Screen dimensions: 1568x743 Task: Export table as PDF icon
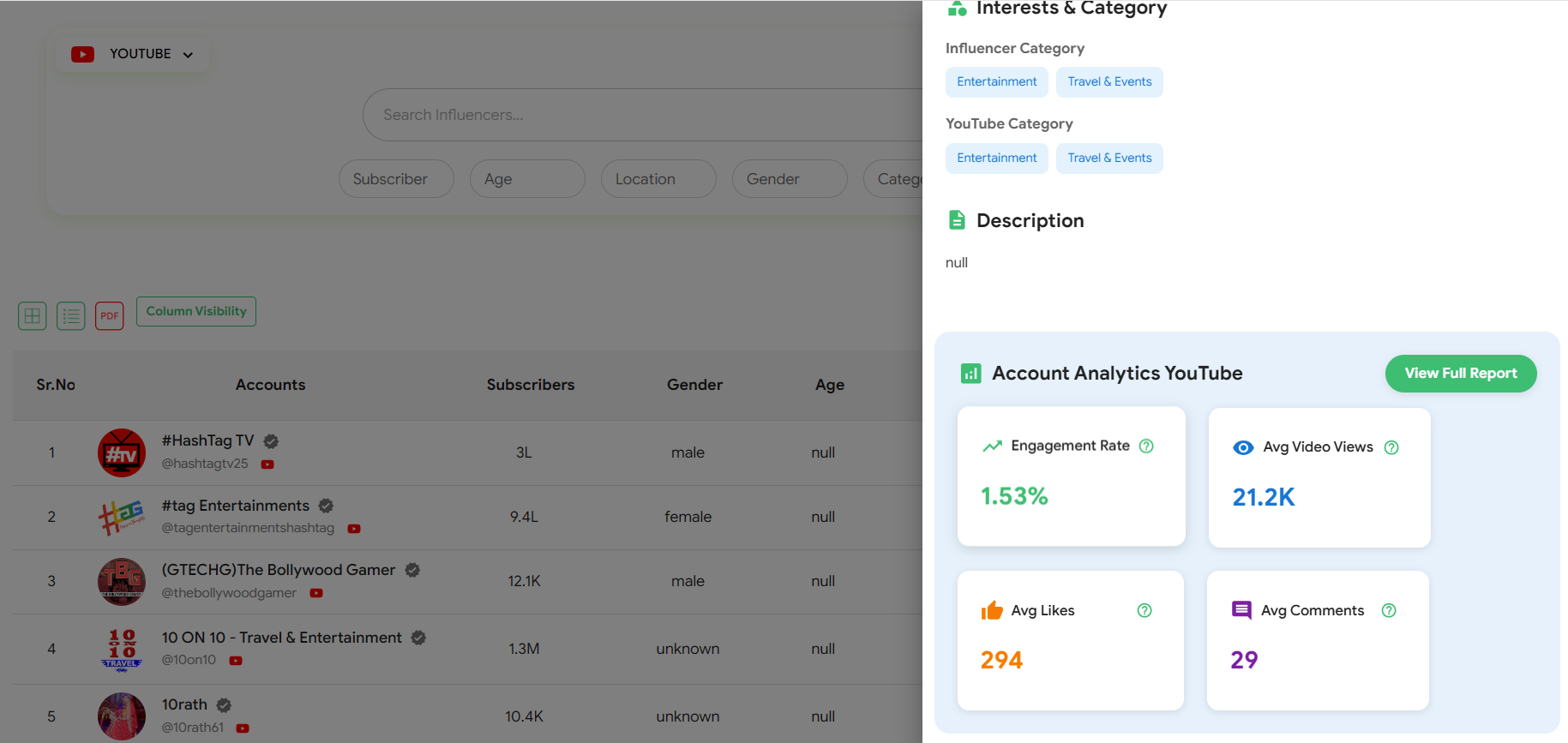click(x=110, y=315)
